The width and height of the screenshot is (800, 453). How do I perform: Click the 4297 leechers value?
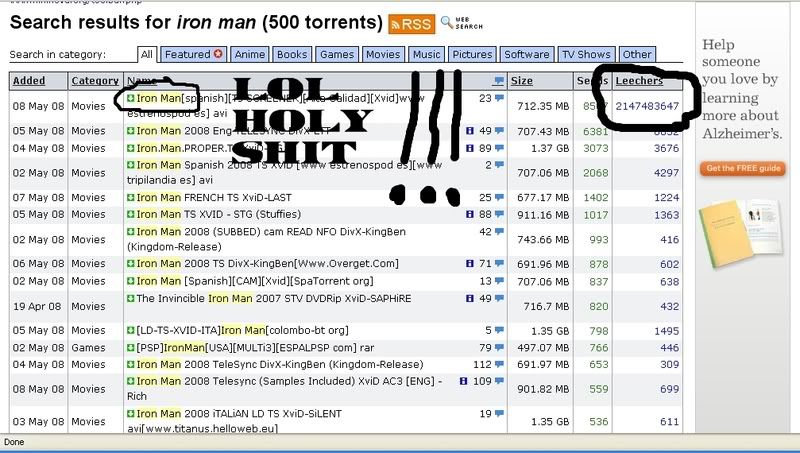coord(666,173)
